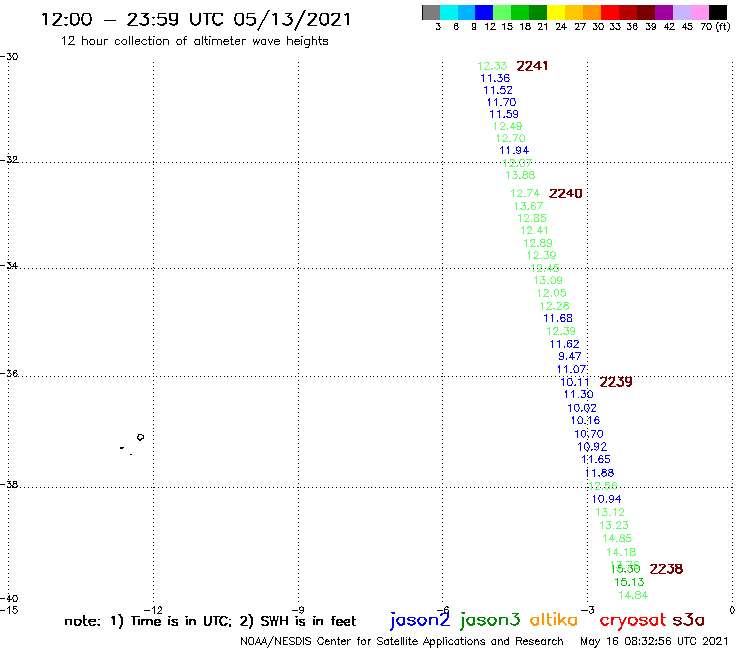Click wave height value 12.74
Screen dimensions: 740x650
[525, 194]
